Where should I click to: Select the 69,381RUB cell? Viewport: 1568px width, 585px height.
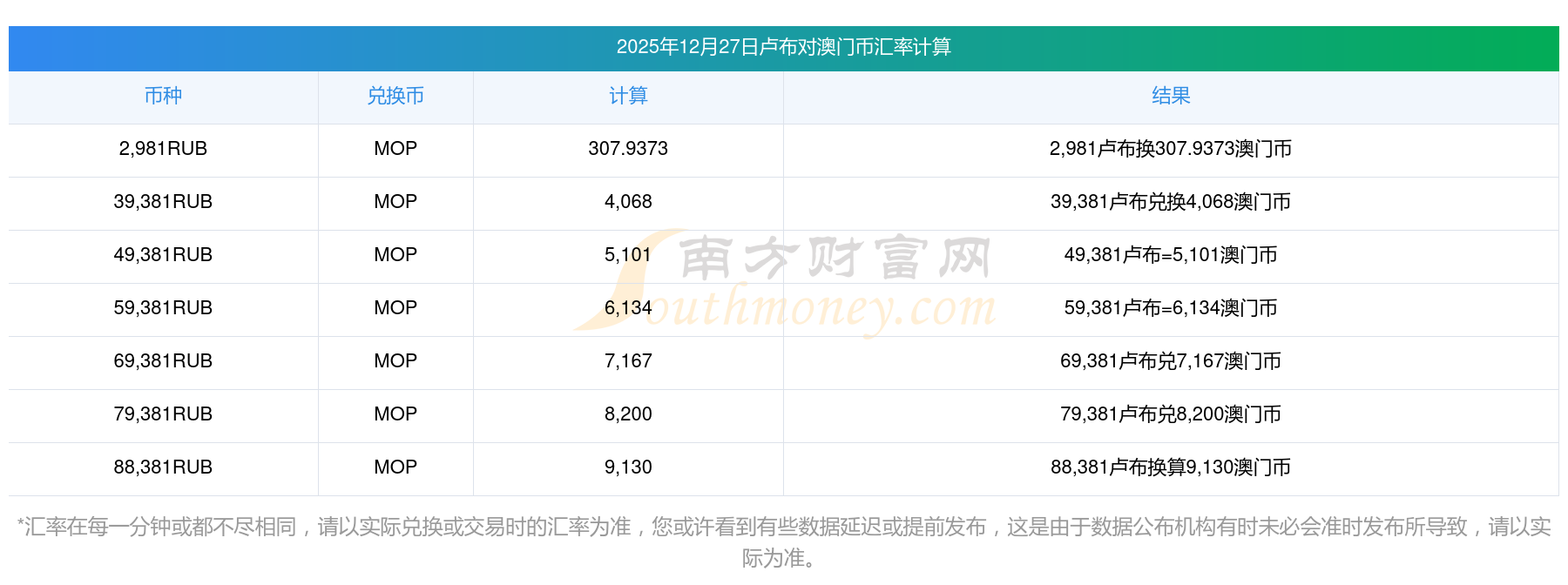click(163, 361)
